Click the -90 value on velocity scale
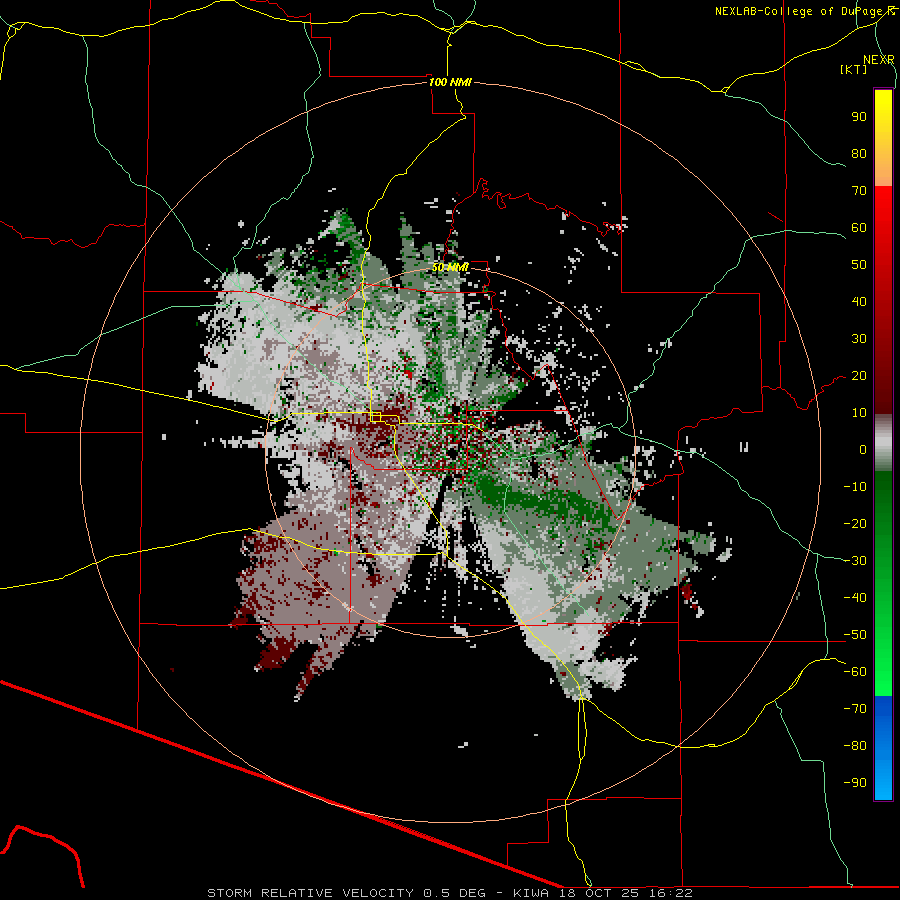 (855, 783)
